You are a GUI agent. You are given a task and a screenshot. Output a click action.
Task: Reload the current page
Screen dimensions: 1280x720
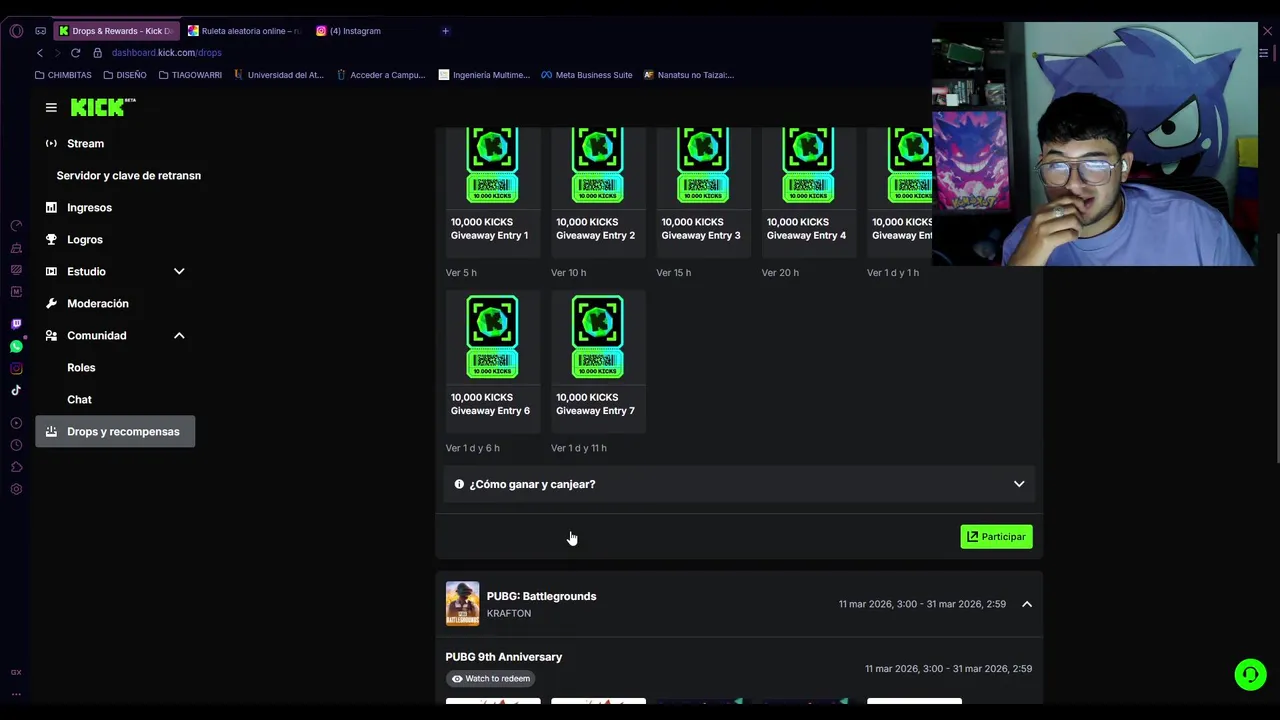click(75, 53)
